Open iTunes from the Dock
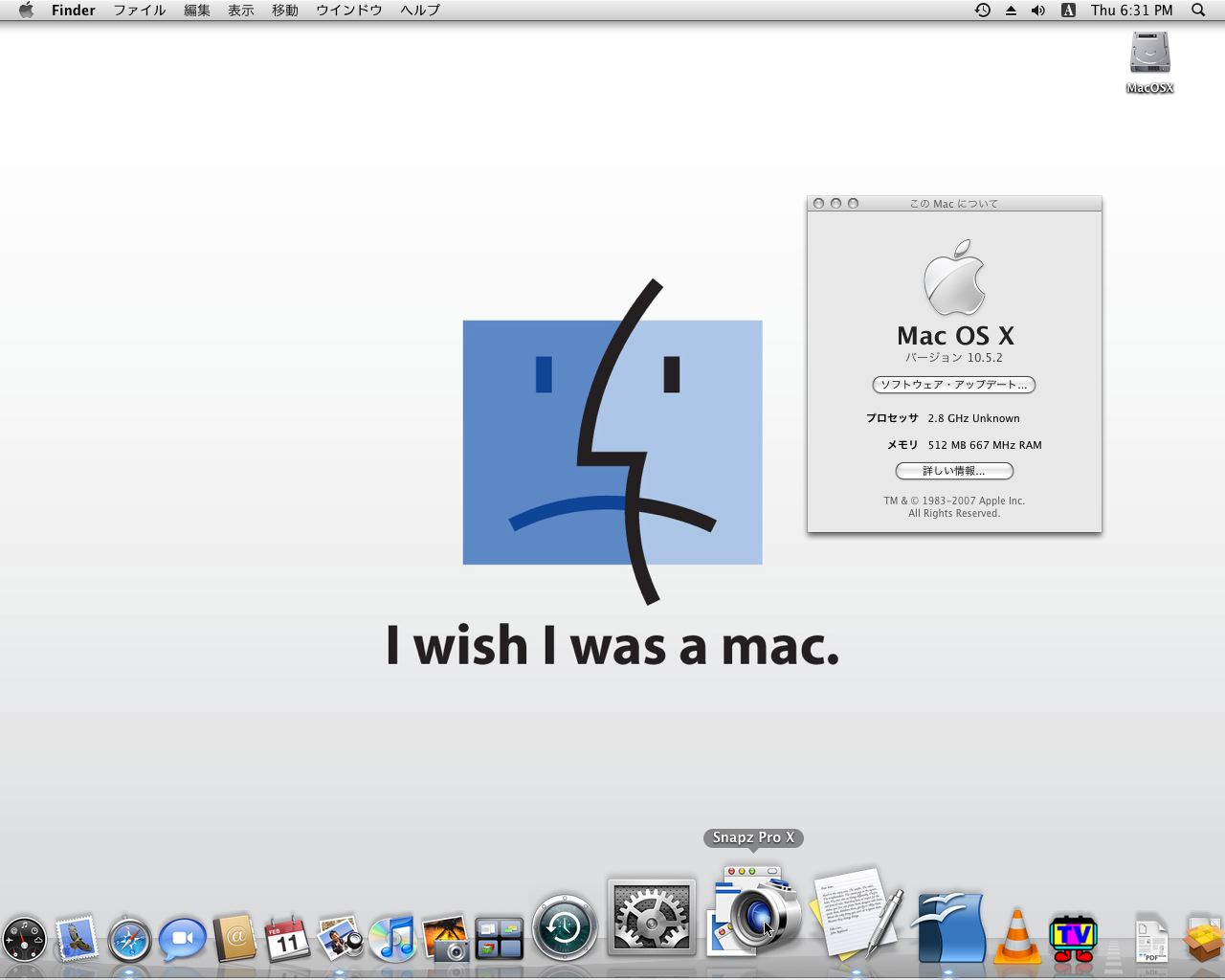The width and height of the screenshot is (1225, 980). coord(392,939)
